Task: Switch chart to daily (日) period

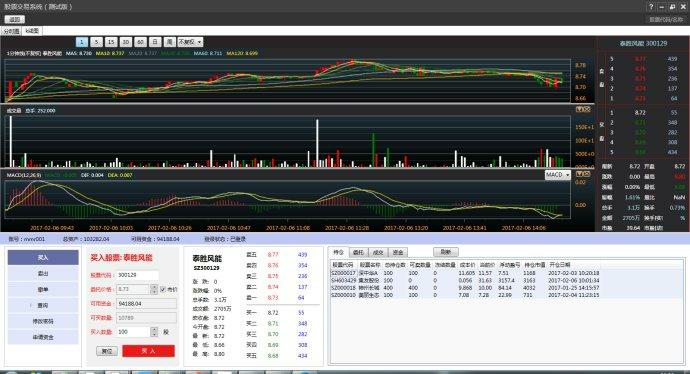Action: pos(155,42)
